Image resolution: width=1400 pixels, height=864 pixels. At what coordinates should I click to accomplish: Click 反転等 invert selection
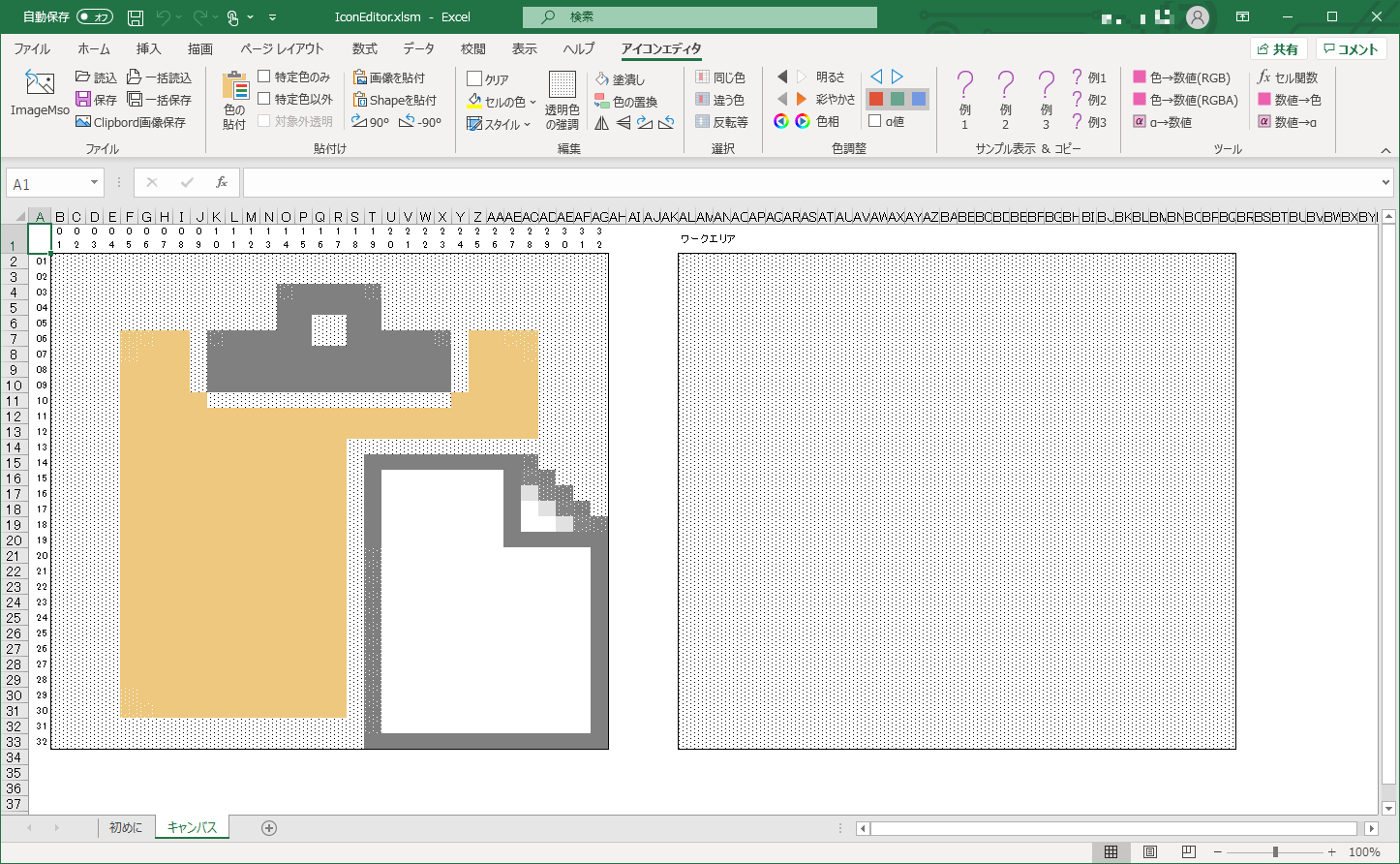(722, 122)
